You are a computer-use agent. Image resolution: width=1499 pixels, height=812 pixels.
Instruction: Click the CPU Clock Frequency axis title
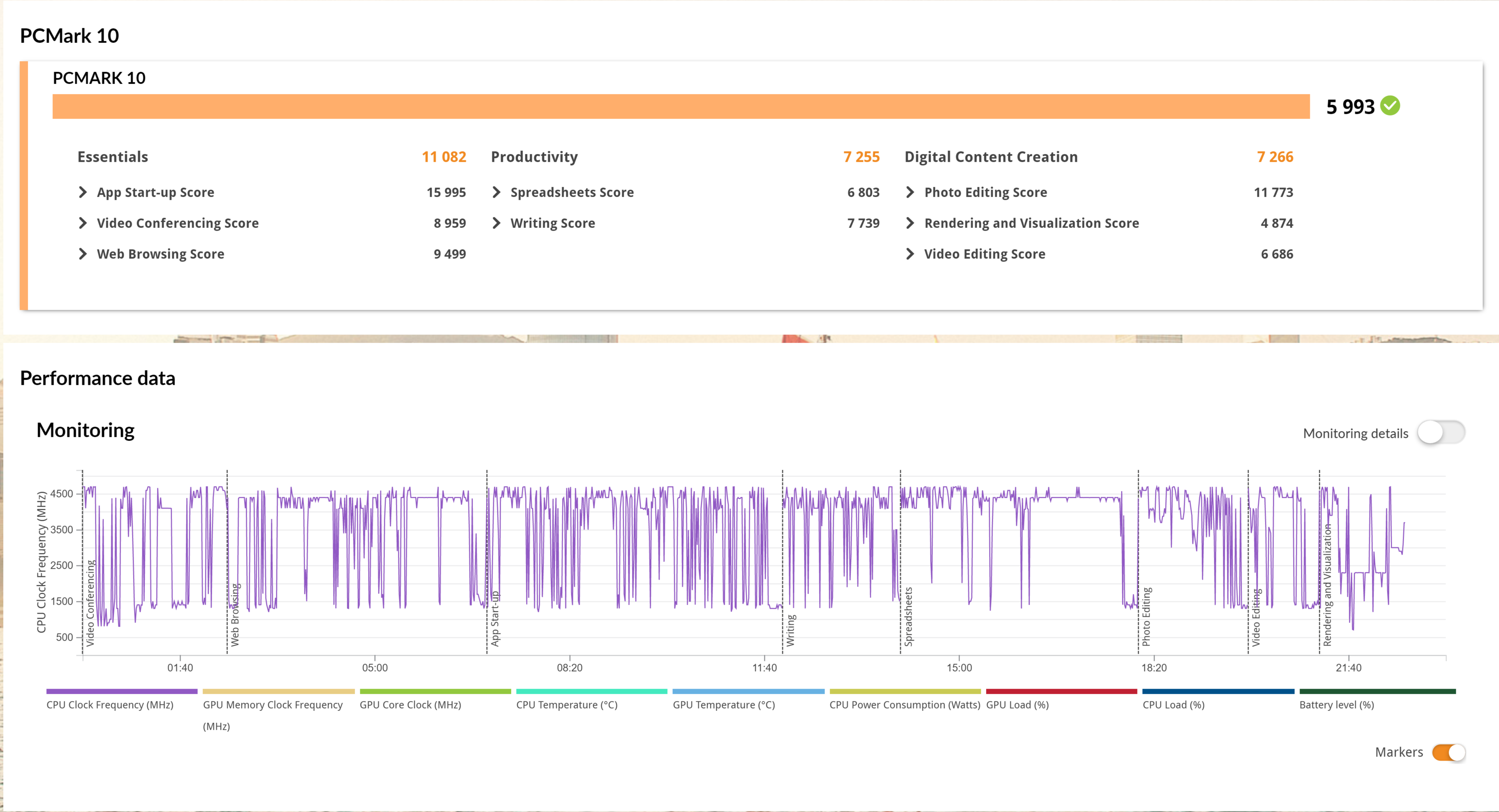tap(41, 562)
